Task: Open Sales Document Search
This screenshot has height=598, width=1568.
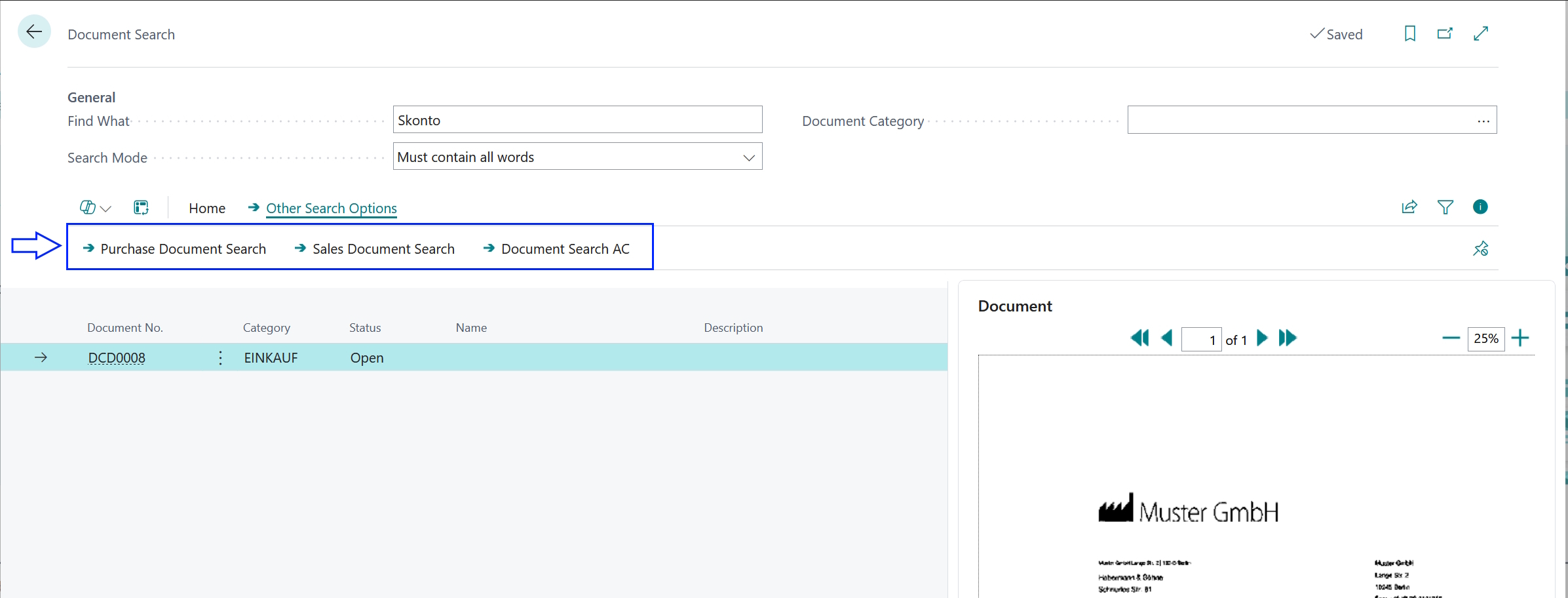Action: [x=383, y=249]
